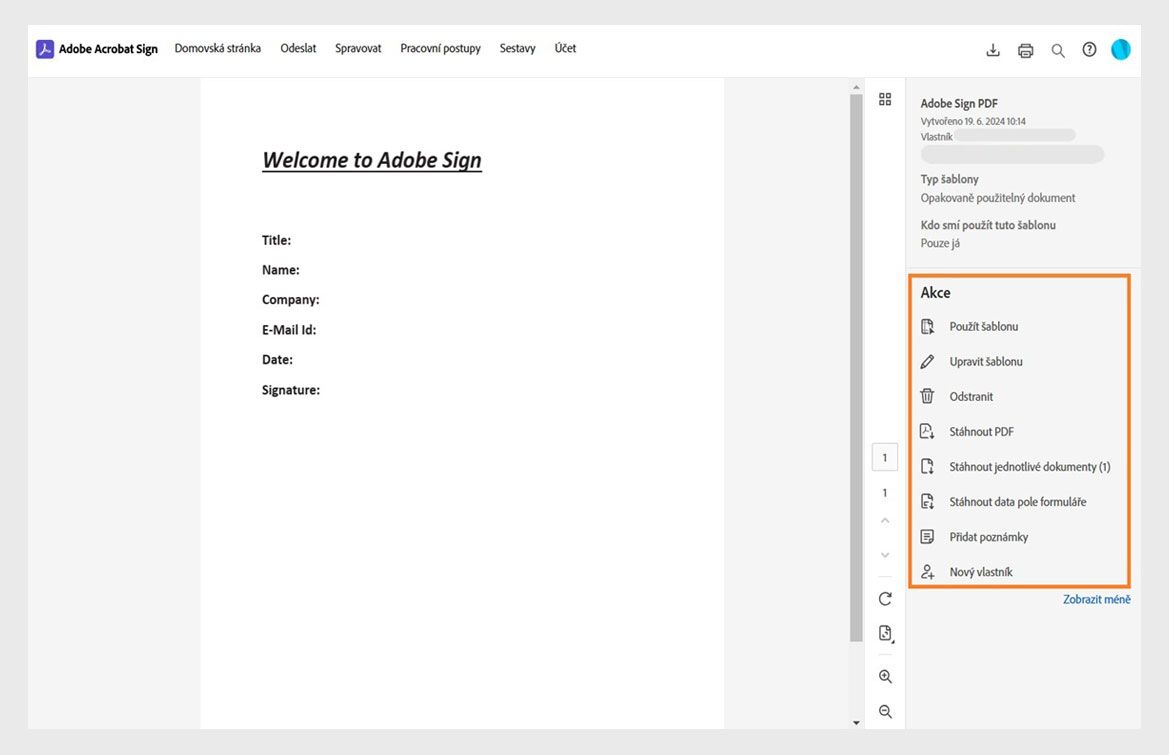Click the Kdo smí použít tuto šablonu label
The height and width of the screenshot is (755, 1169).
point(988,225)
